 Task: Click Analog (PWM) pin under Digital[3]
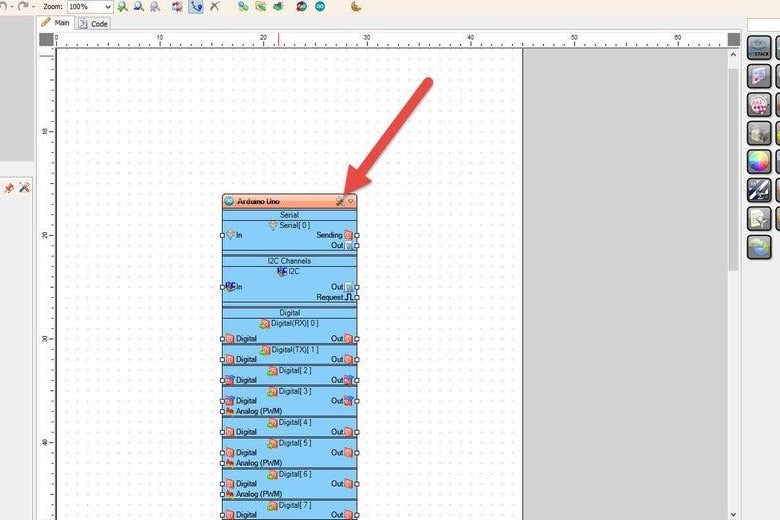pyautogui.click(x=222, y=411)
